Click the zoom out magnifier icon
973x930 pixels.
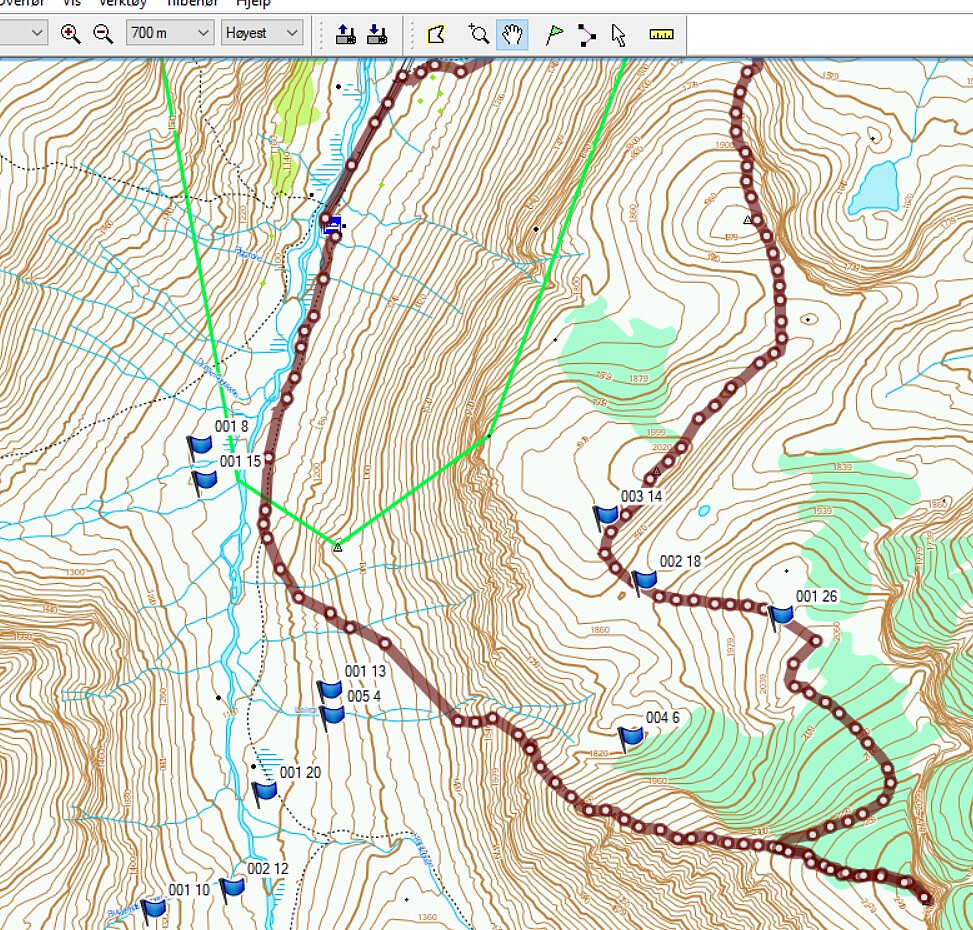[x=103, y=34]
